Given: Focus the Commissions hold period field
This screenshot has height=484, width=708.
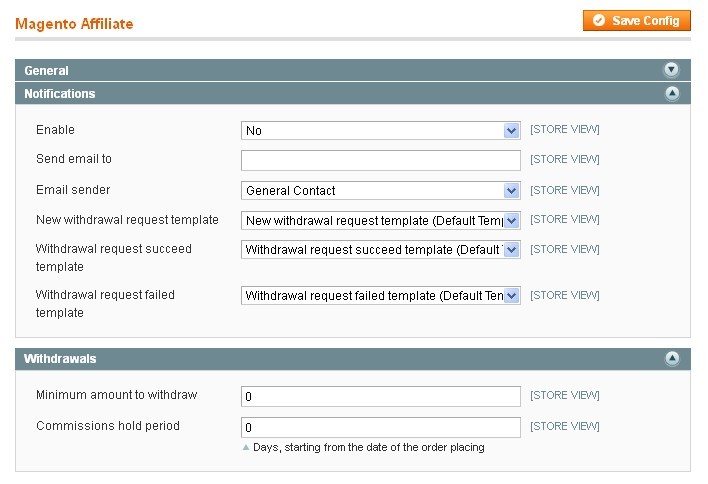Looking at the screenshot, I should [x=381, y=427].
